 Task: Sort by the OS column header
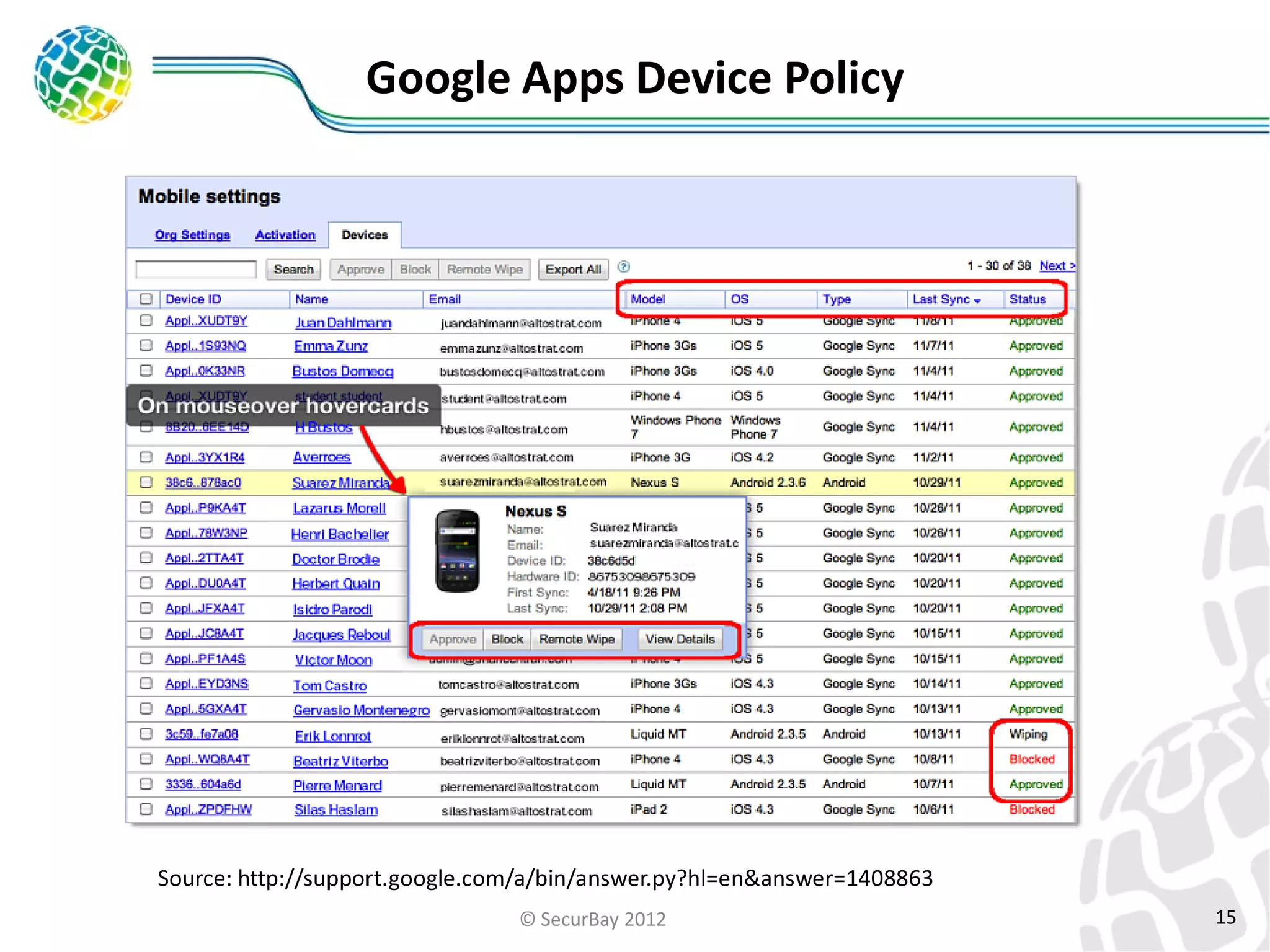pyautogui.click(x=739, y=299)
